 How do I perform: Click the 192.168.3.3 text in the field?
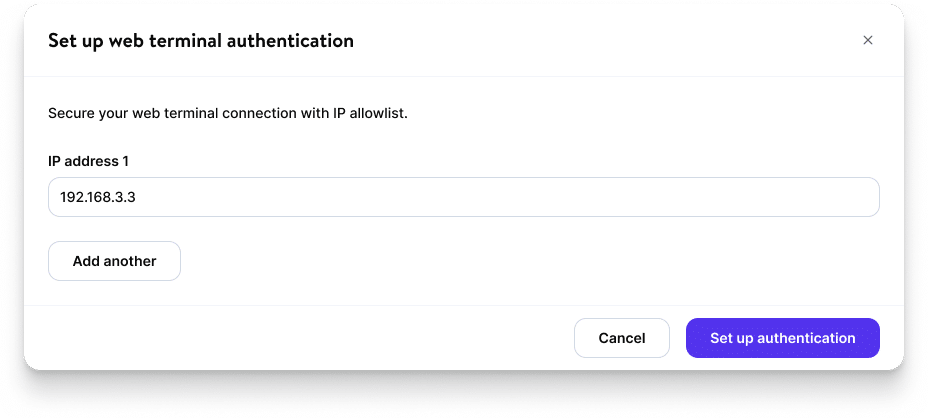(98, 197)
